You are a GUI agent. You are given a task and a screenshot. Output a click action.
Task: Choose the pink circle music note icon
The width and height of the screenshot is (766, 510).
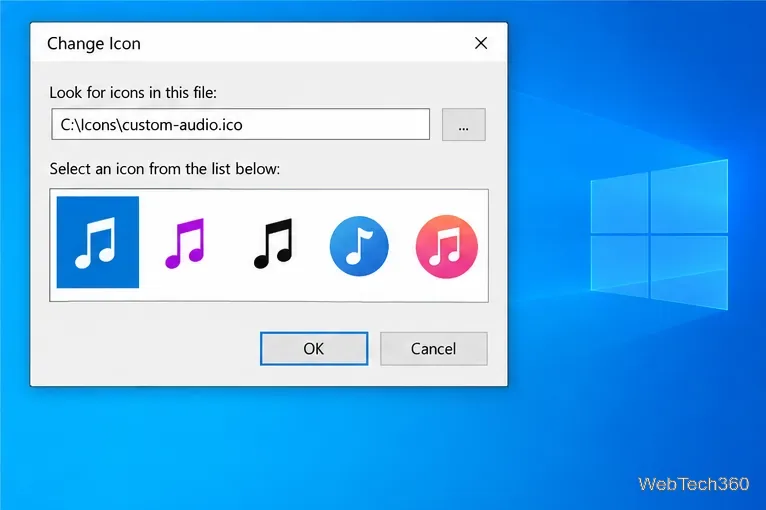coord(447,246)
